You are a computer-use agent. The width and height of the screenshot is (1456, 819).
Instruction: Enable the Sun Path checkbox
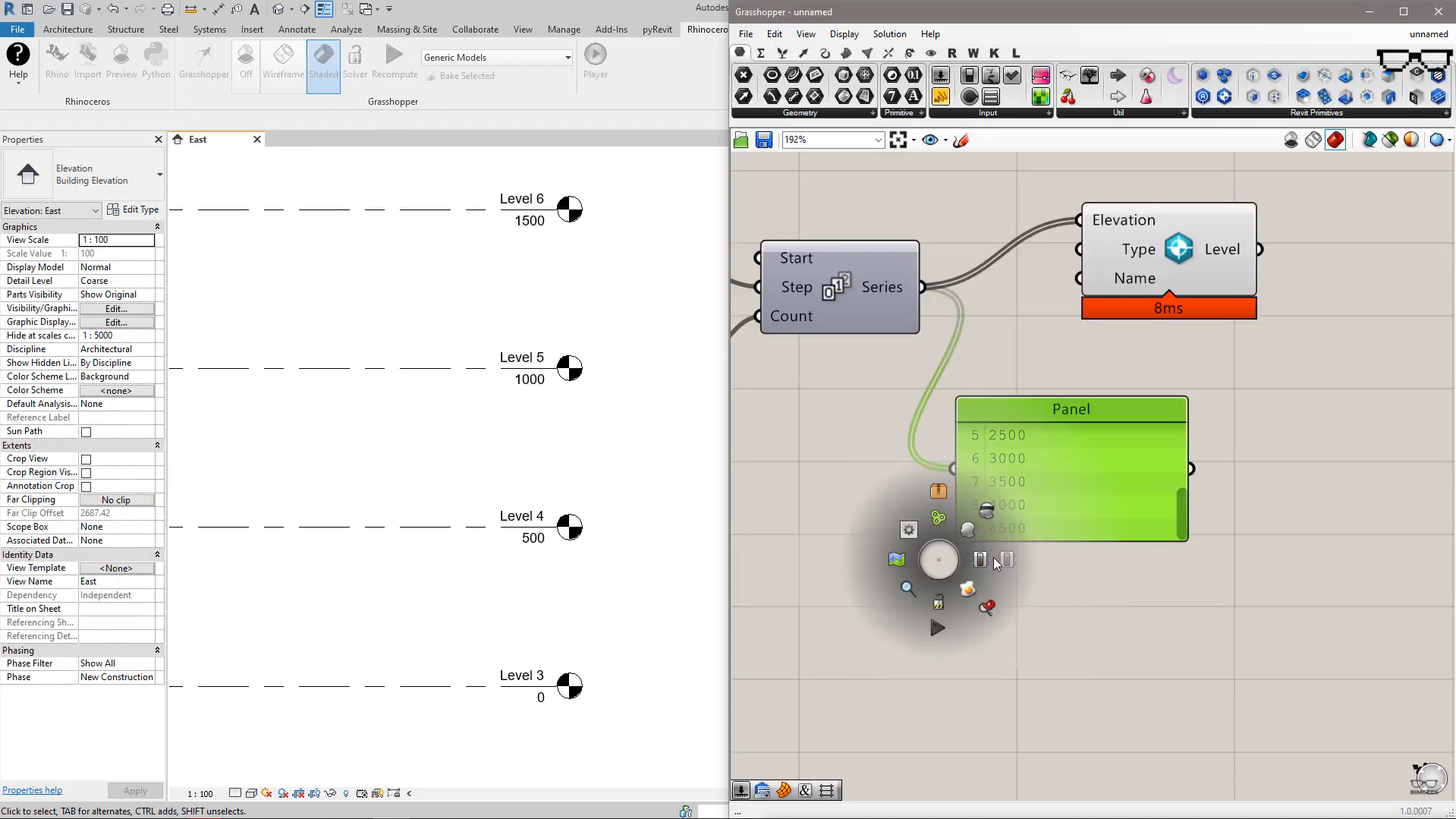click(x=86, y=432)
